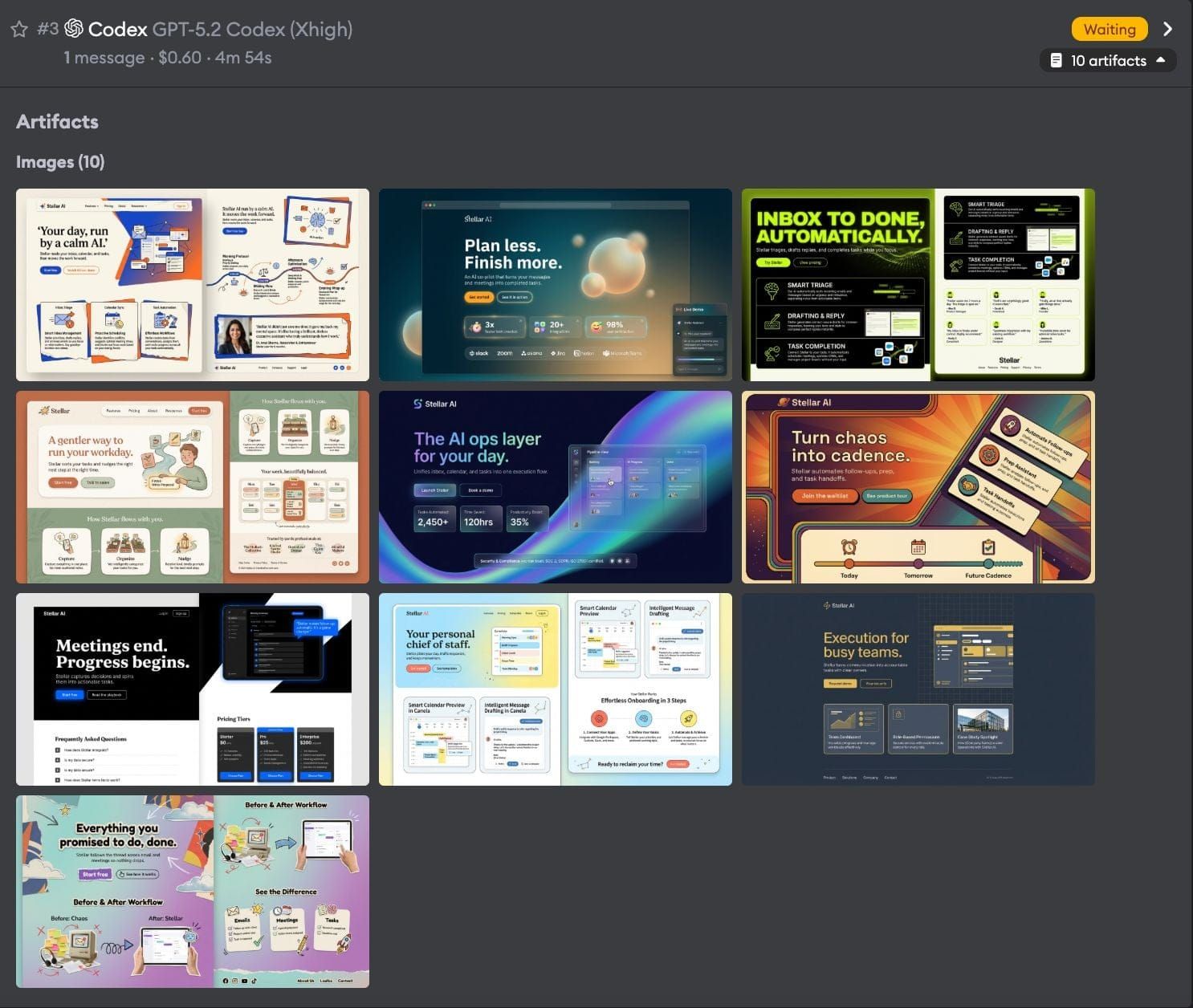The width and height of the screenshot is (1193, 1008).
Task: Open 'The AI ops layer for your day'
Action: (x=555, y=486)
